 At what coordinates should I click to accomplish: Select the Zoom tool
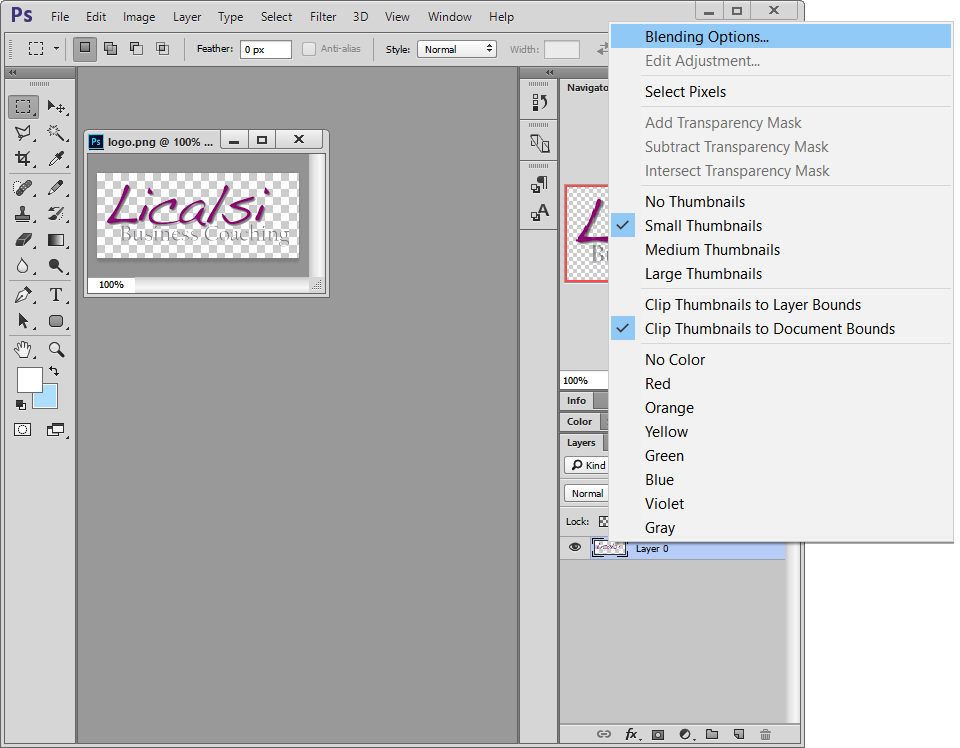pos(56,350)
